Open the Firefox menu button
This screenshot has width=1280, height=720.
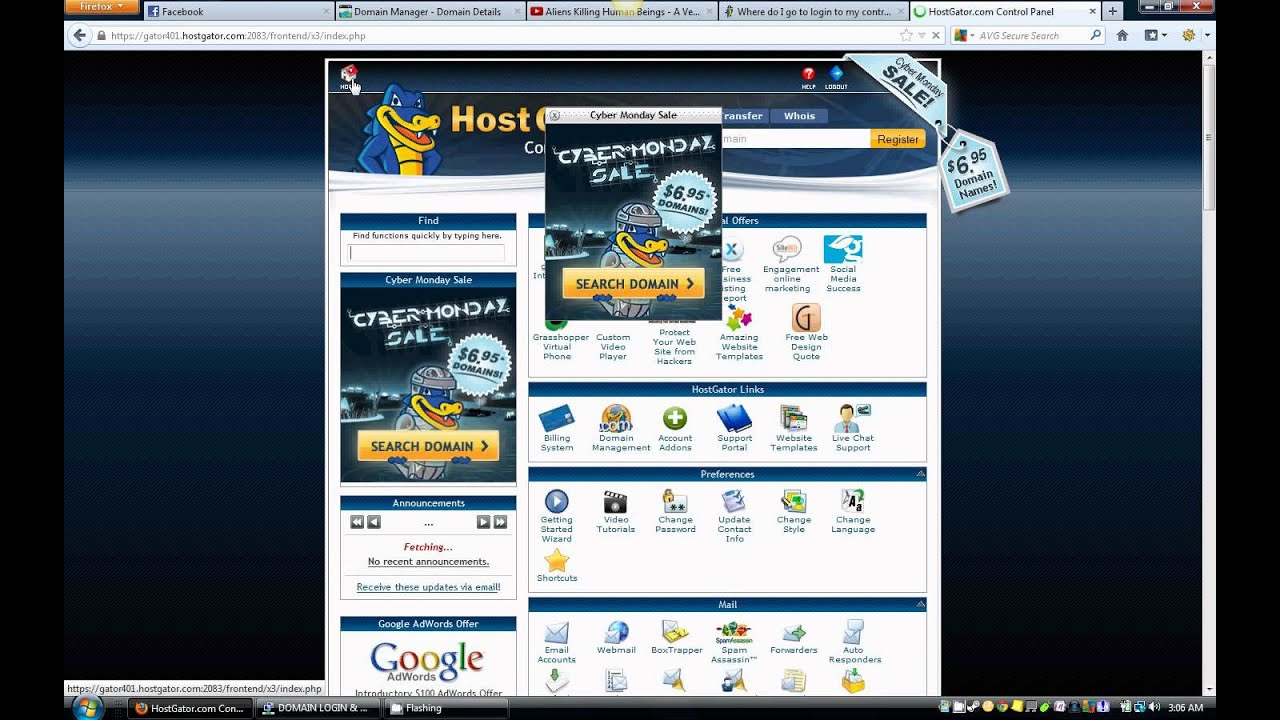(x=102, y=7)
